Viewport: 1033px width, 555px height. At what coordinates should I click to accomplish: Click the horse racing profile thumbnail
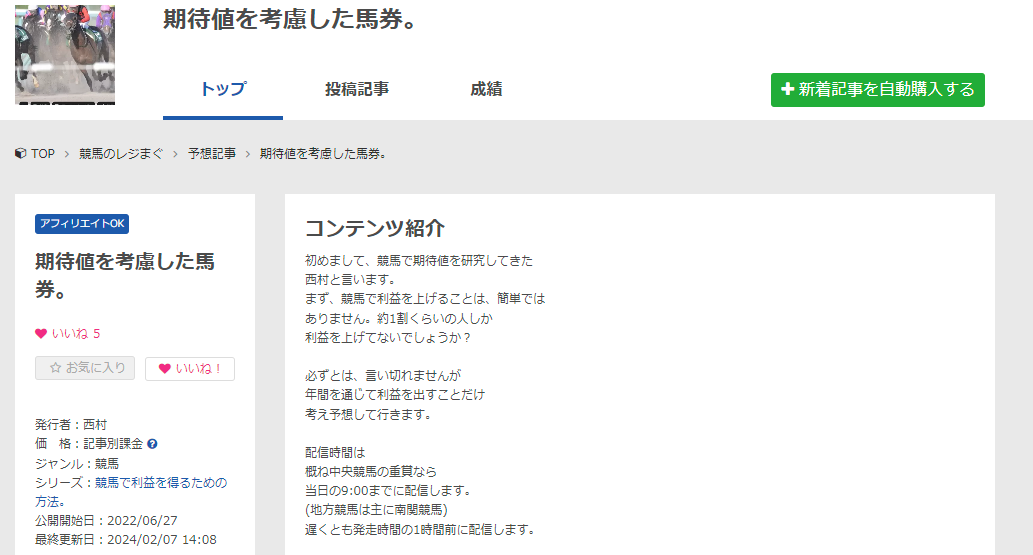[x=65, y=55]
